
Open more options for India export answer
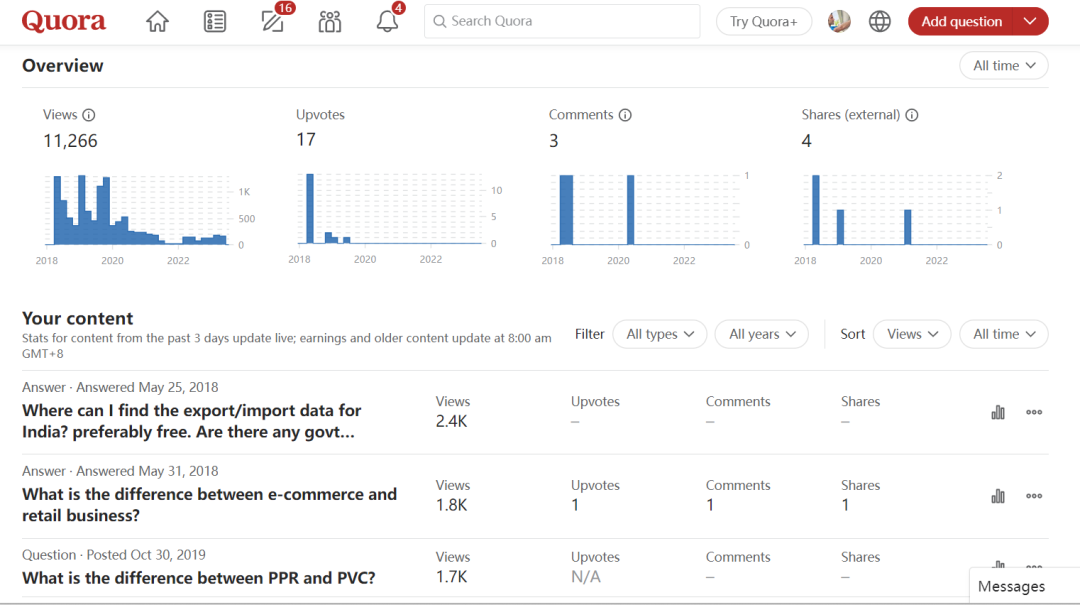point(1034,412)
